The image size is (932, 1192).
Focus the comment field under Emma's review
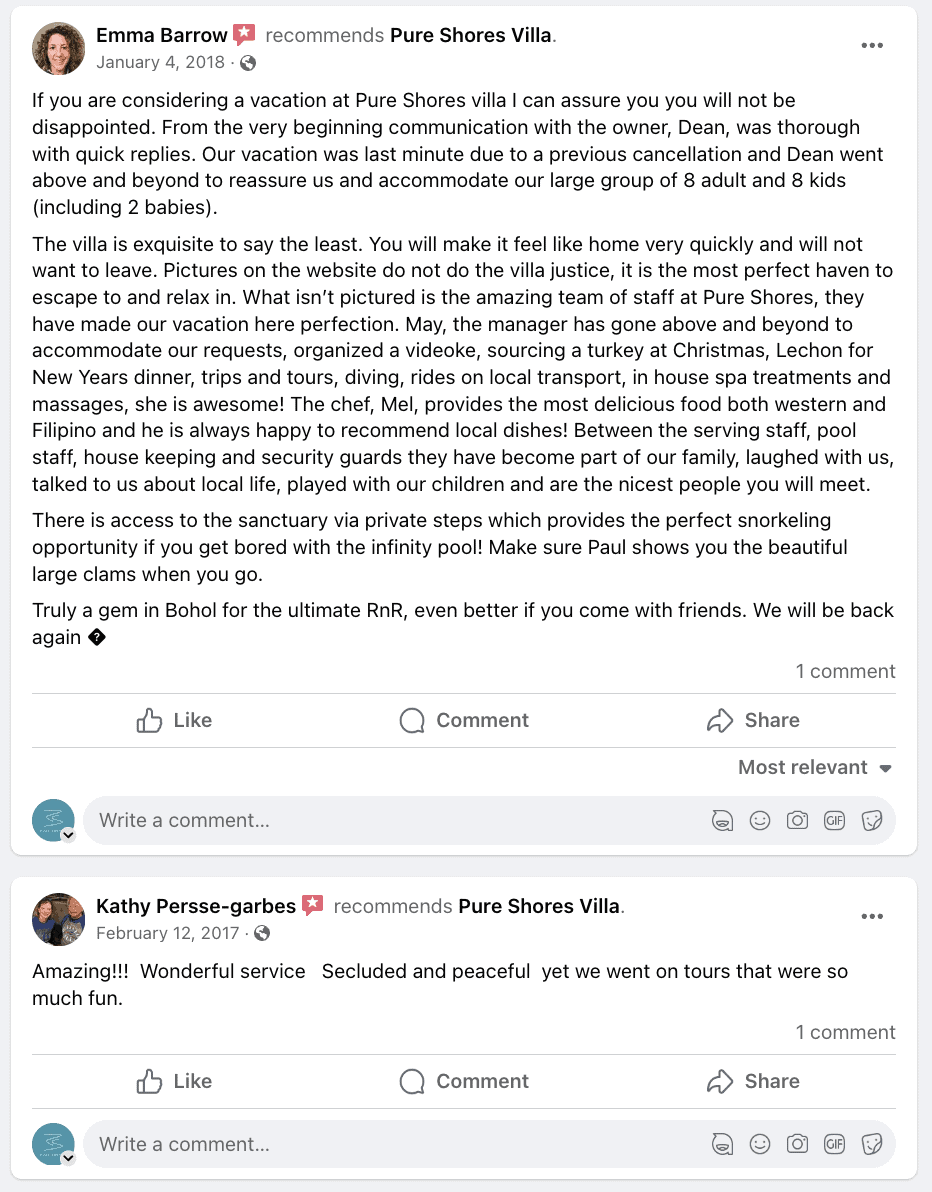(390, 821)
